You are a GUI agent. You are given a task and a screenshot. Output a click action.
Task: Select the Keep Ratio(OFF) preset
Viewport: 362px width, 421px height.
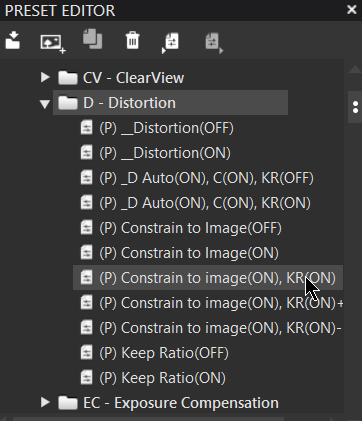click(x=164, y=353)
